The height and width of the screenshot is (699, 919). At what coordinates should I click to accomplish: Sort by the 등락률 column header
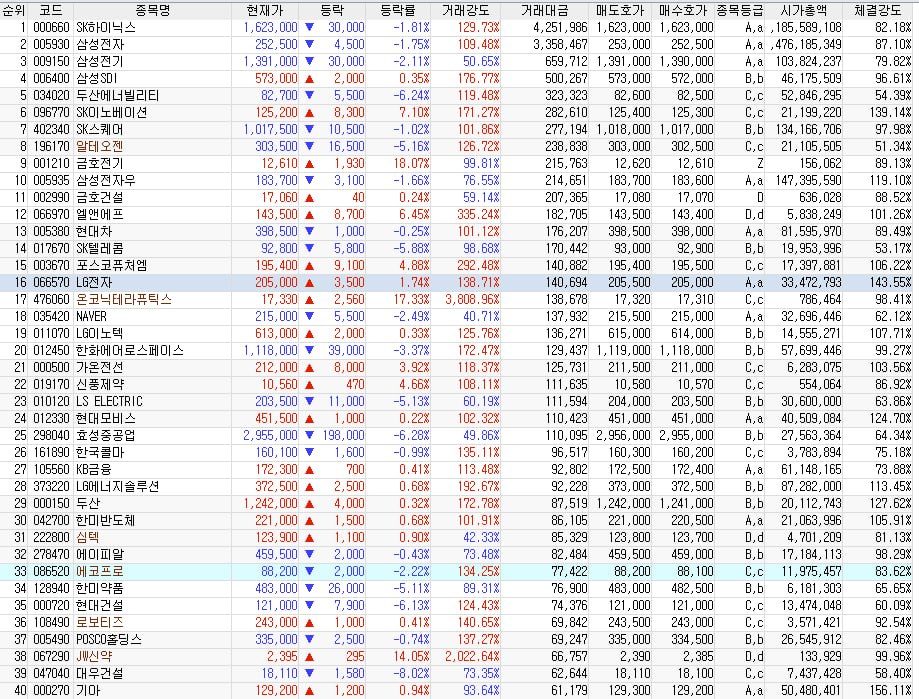[x=398, y=10]
